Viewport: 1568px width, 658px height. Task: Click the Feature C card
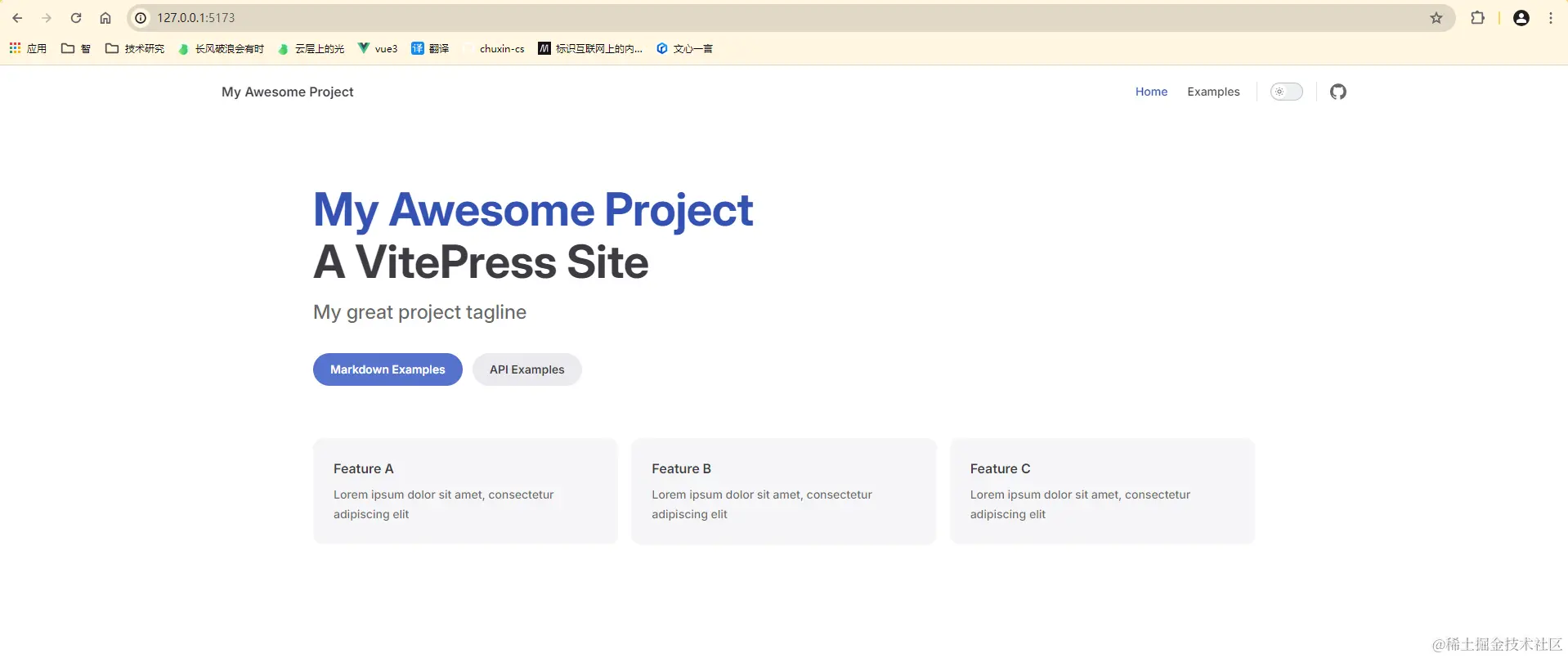(1102, 491)
